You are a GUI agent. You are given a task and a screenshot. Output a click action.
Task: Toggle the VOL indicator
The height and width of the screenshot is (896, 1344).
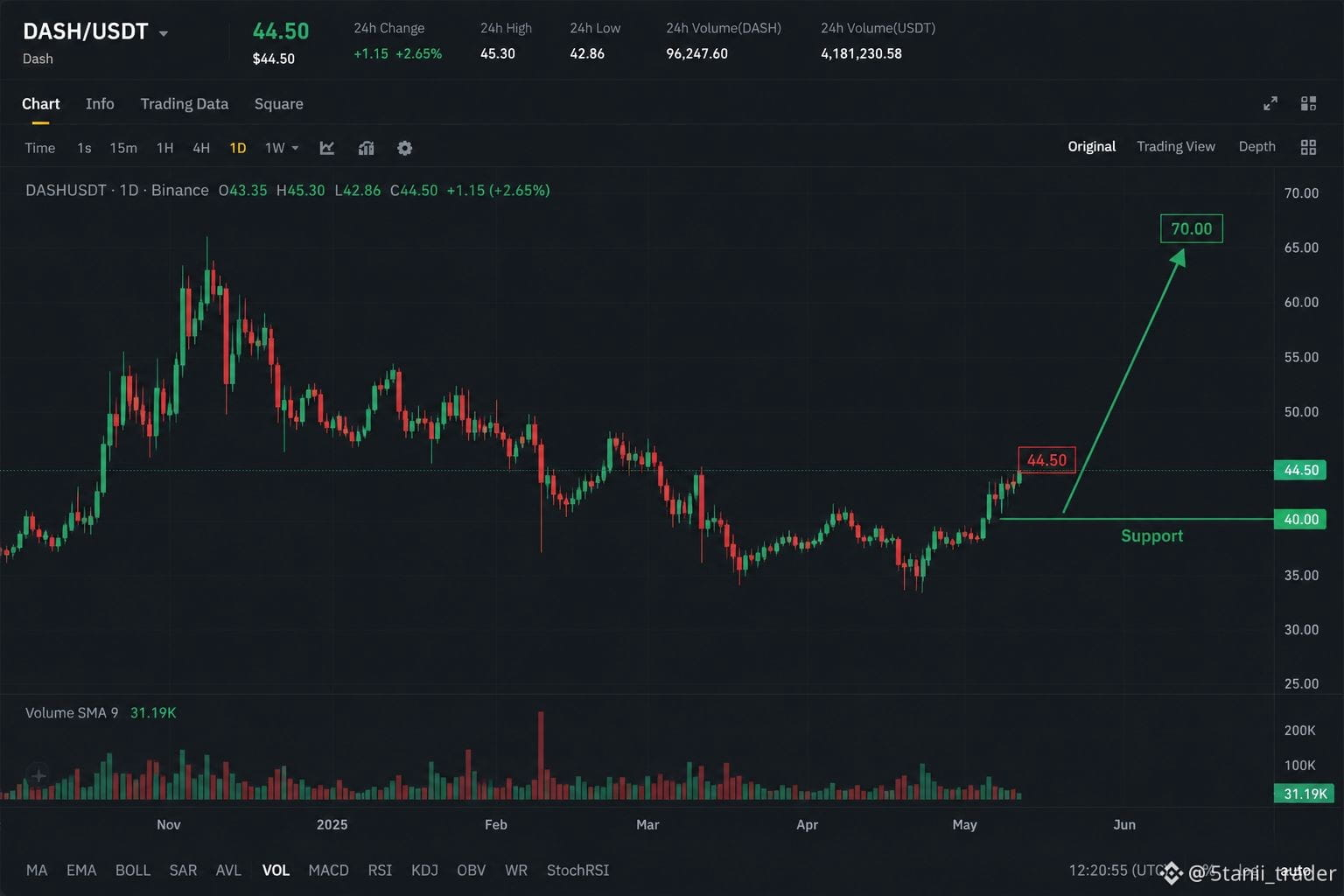[x=276, y=870]
